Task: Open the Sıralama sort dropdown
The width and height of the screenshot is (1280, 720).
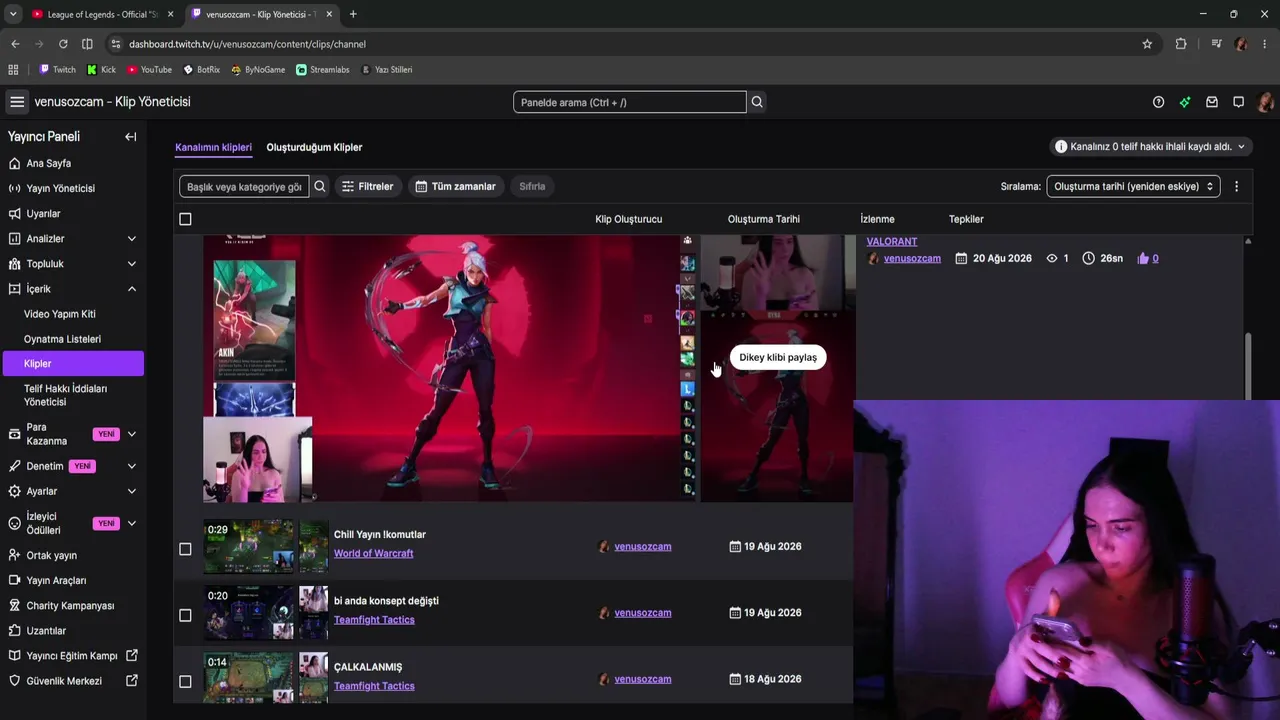Action: 1133,186
